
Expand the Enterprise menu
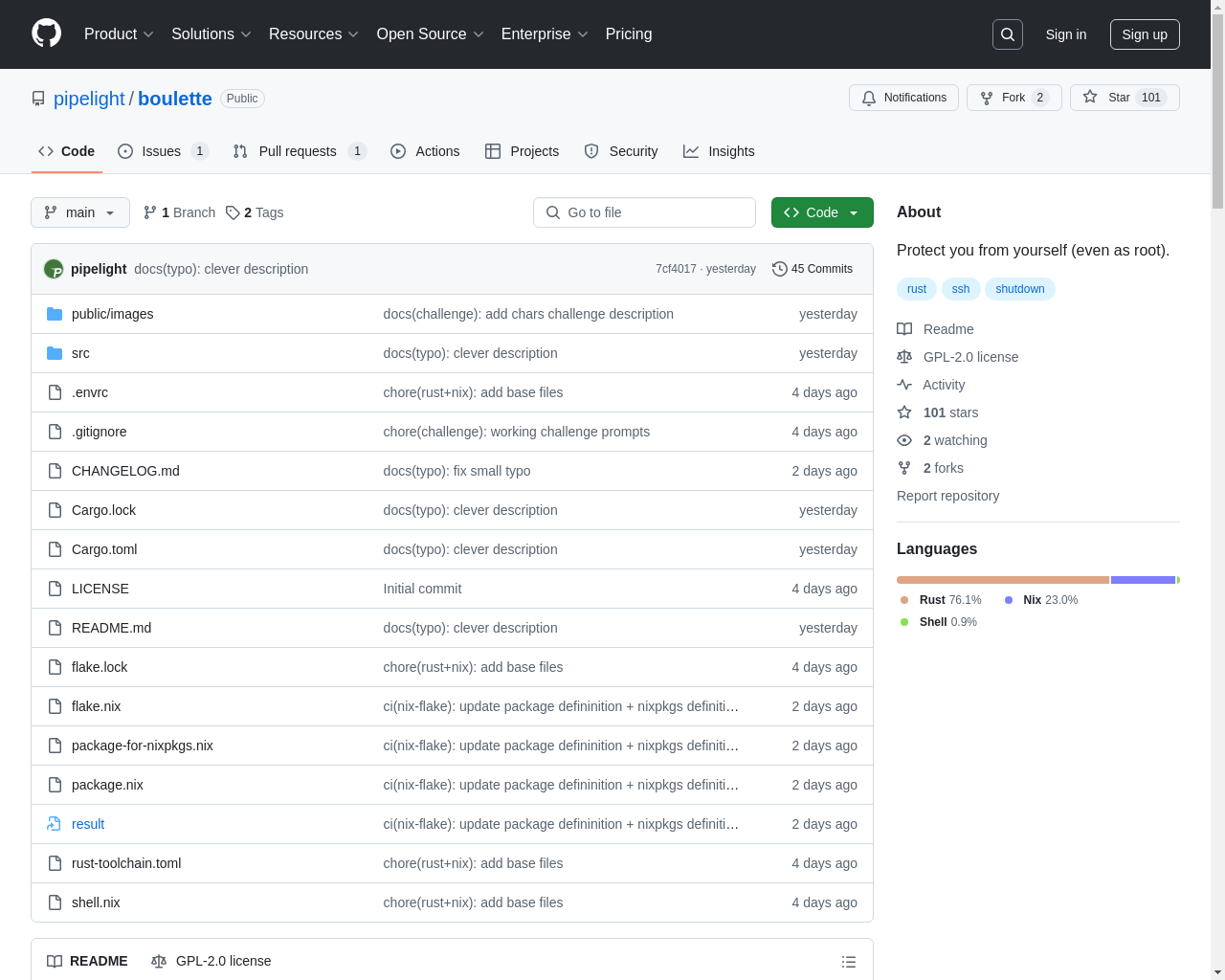[x=545, y=34]
